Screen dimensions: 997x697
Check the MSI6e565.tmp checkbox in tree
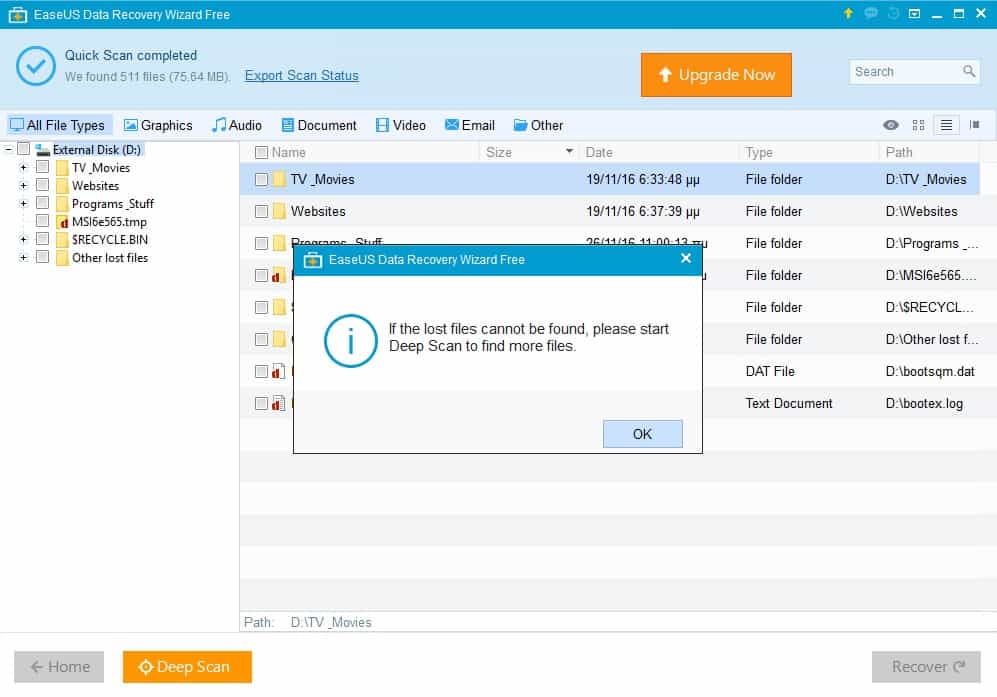[42, 221]
